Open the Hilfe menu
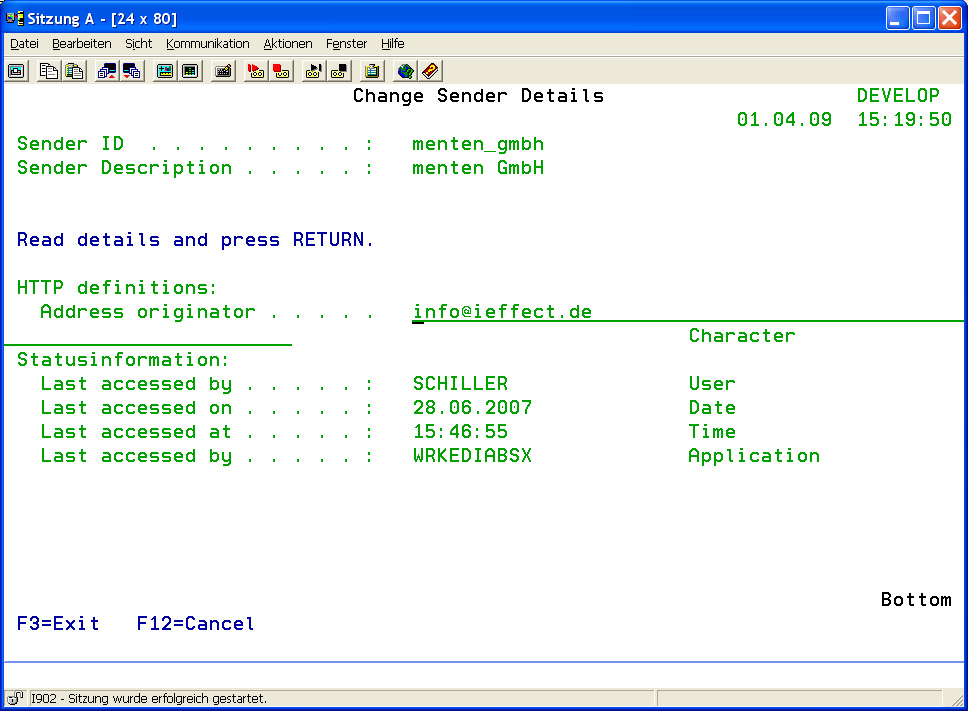This screenshot has width=968, height=711. (x=392, y=44)
